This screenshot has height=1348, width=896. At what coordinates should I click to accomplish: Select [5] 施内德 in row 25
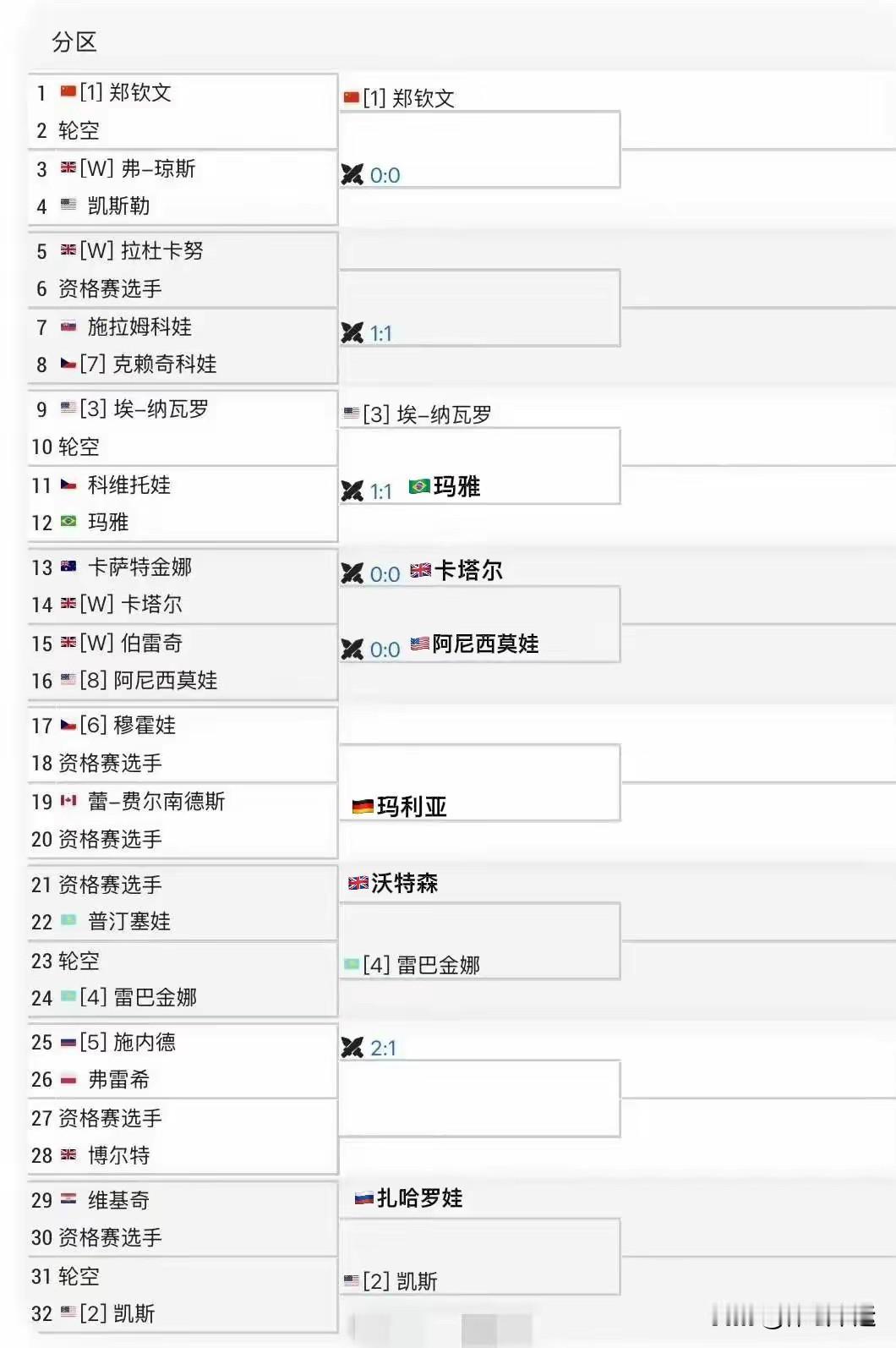pos(128,1043)
